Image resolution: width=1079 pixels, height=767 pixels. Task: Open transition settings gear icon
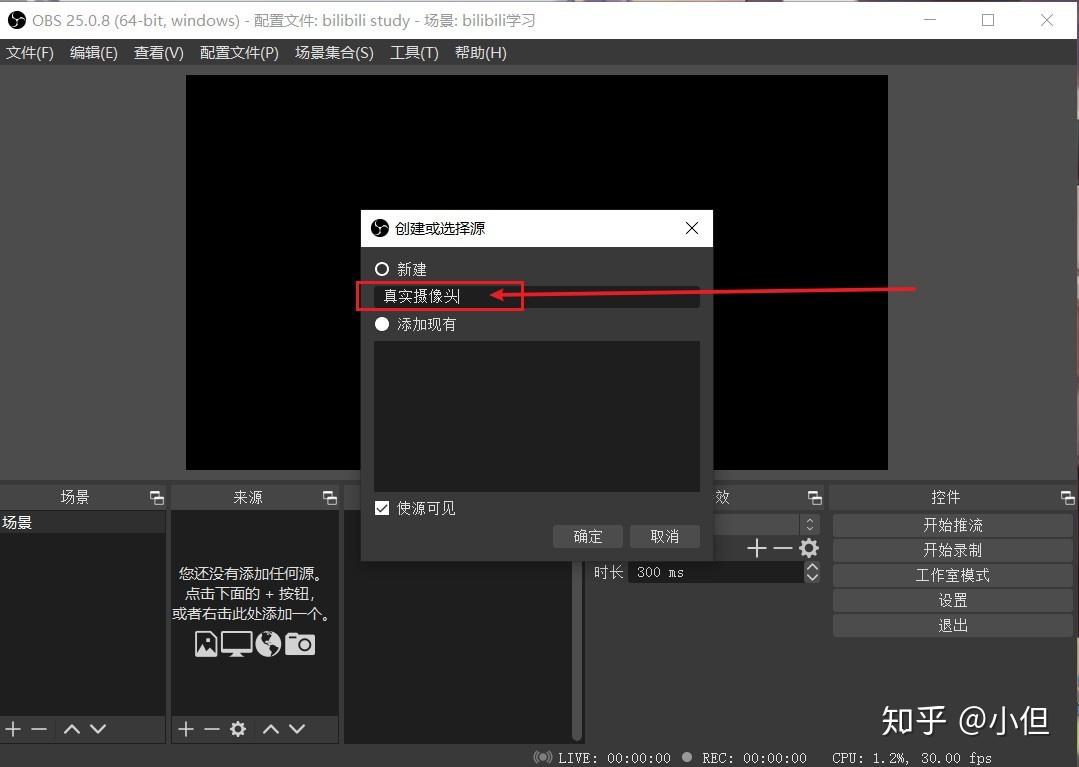808,548
